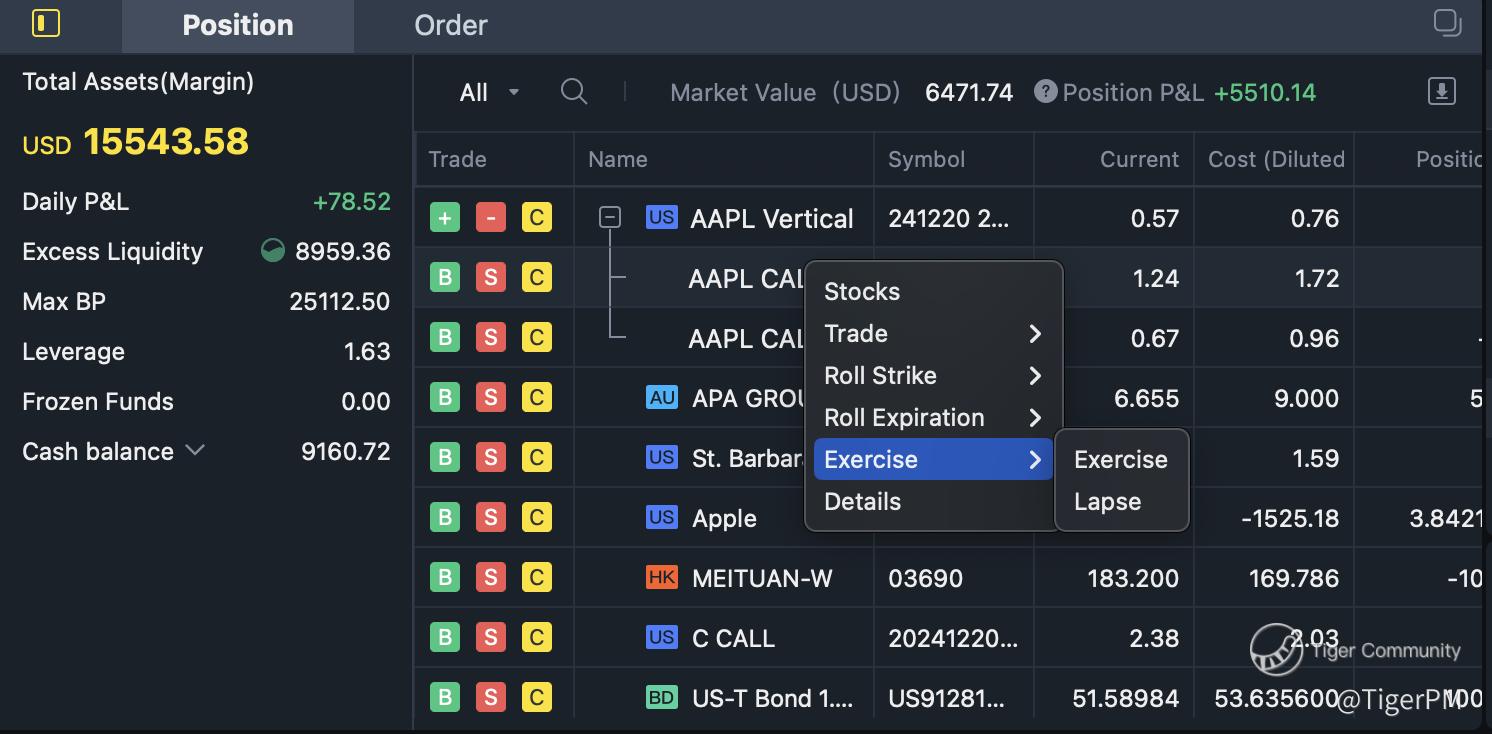Collapse the AAPL Vertical tree row

(610, 217)
